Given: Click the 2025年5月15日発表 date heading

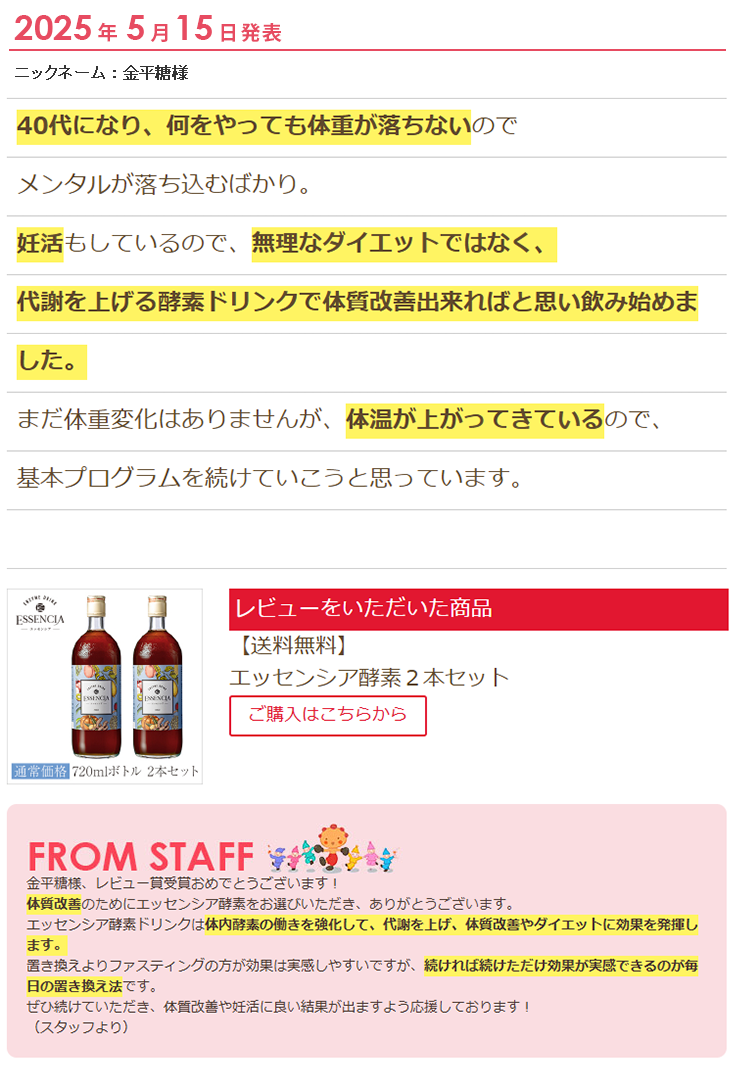Looking at the screenshot, I should [x=148, y=29].
